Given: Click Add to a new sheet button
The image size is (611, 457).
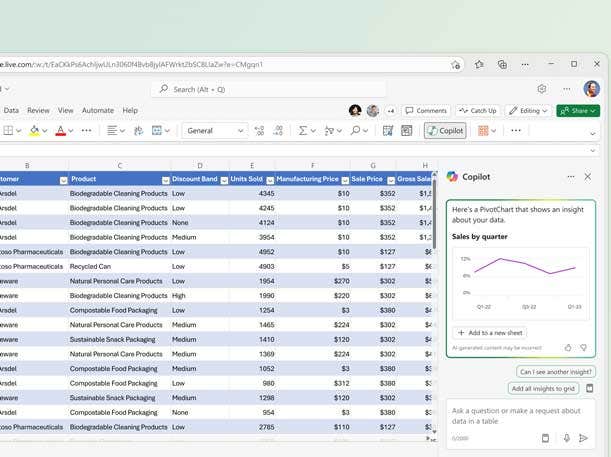Looking at the screenshot, I should [x=490, y=333].
